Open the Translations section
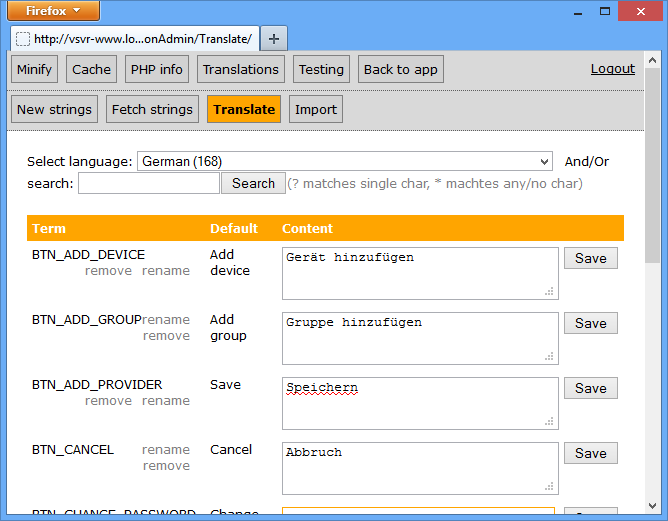Screen dimensions: 668x521 241,69
